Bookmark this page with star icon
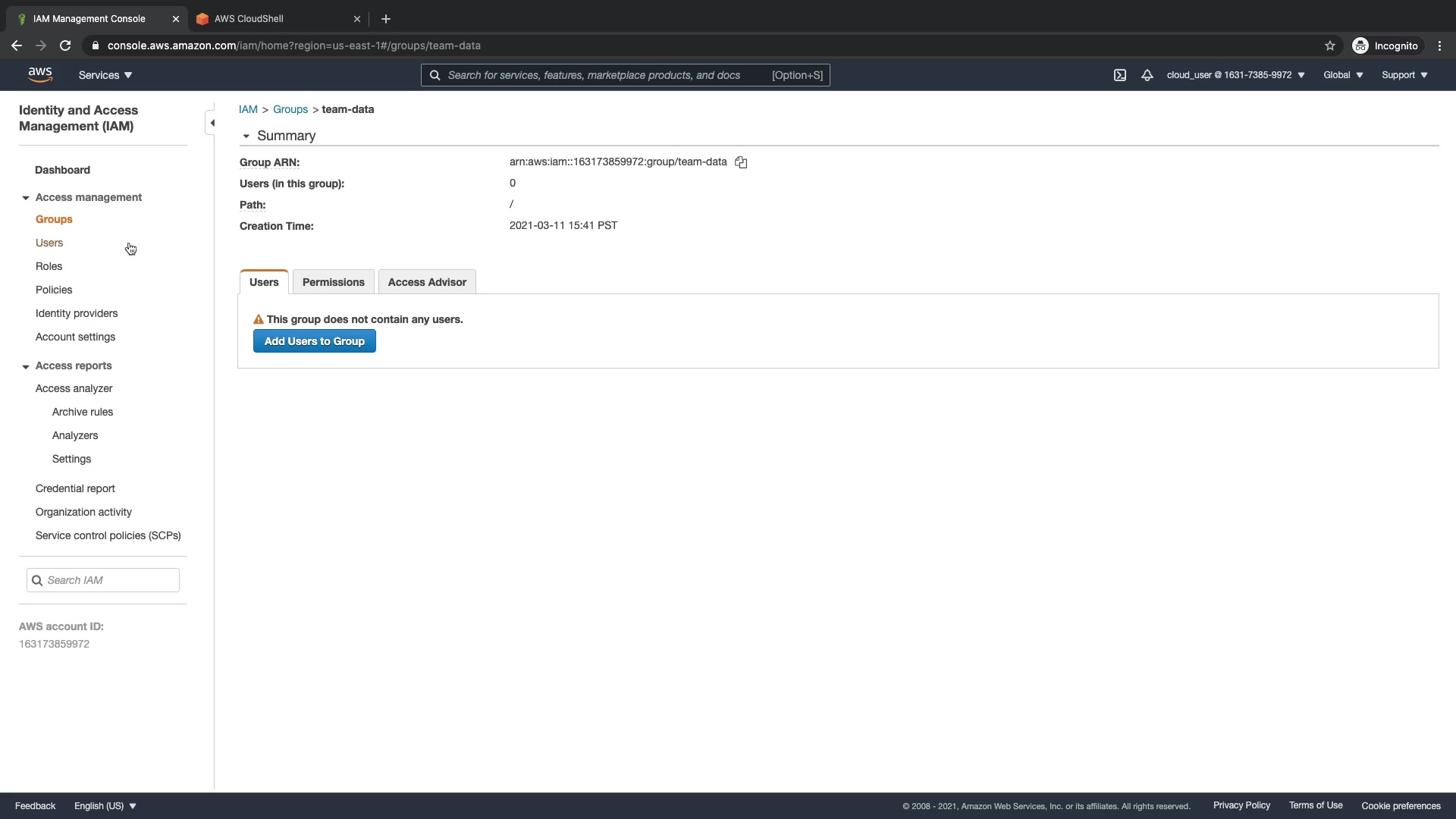The width and height of the screenshot is (1456, 819). (x=1330, y=45)
